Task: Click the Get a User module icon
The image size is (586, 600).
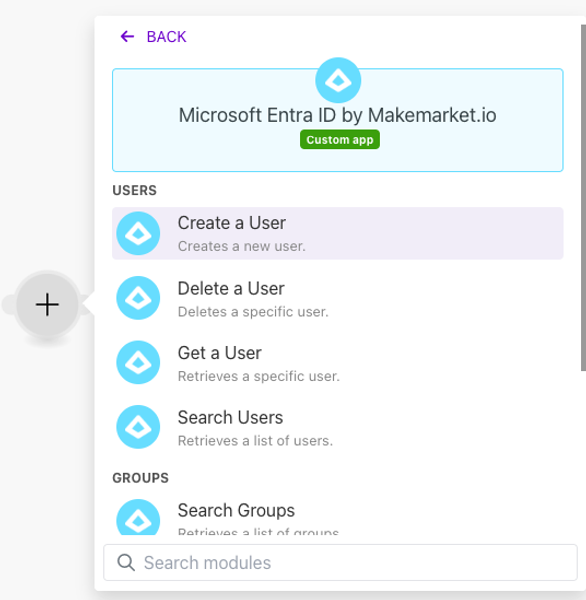Action: click(138, 362)
